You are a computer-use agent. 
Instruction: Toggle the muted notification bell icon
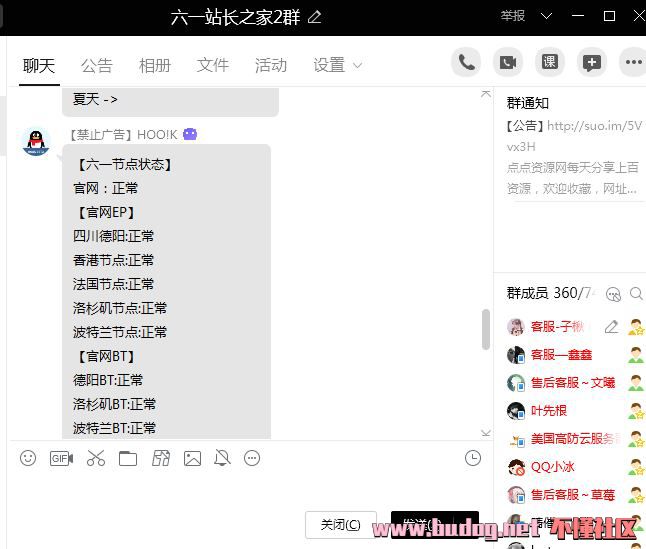click(x=222, y=458)
